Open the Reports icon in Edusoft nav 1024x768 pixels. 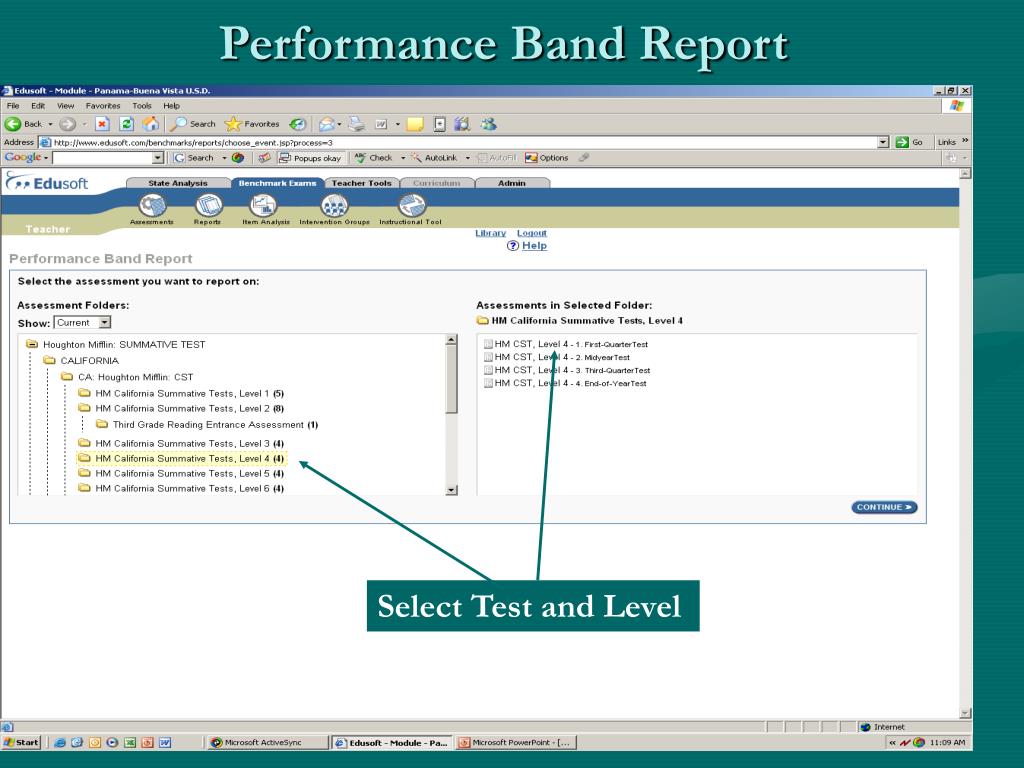(x=208, y=206)
